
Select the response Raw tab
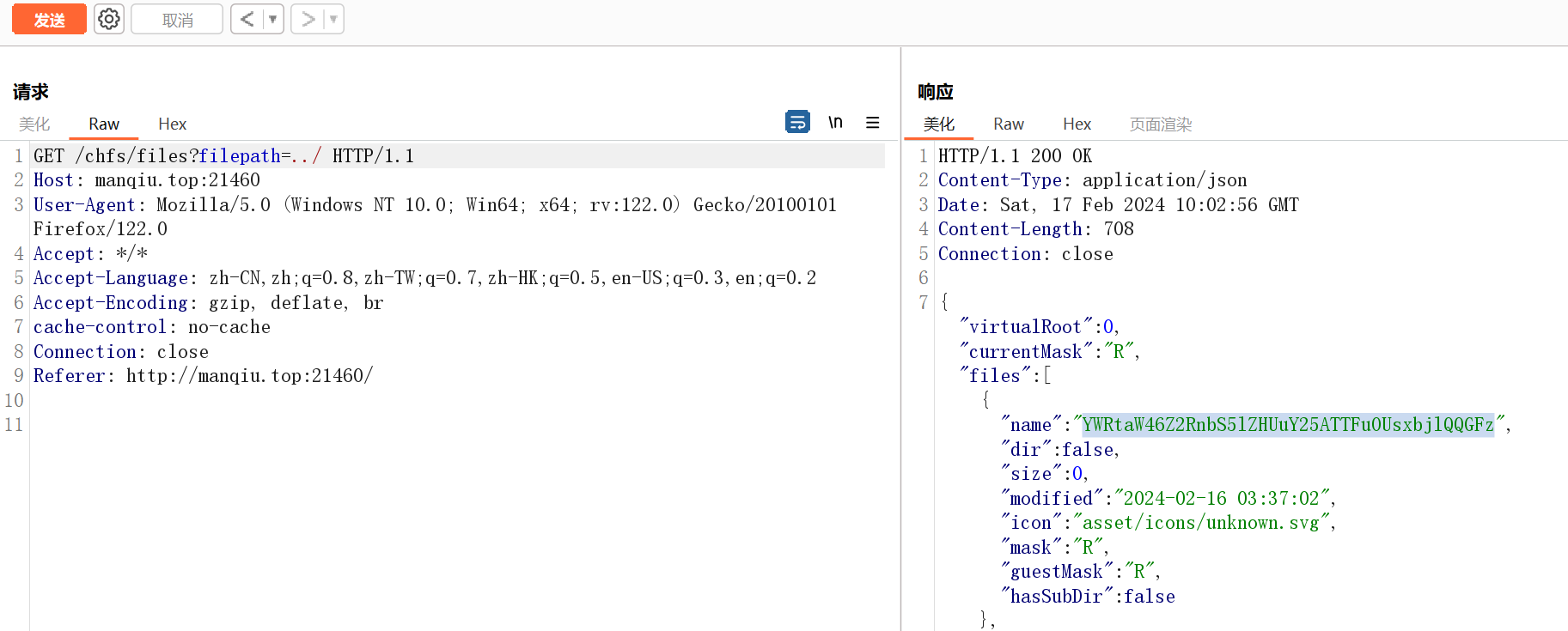click(x=1009, y=124)
